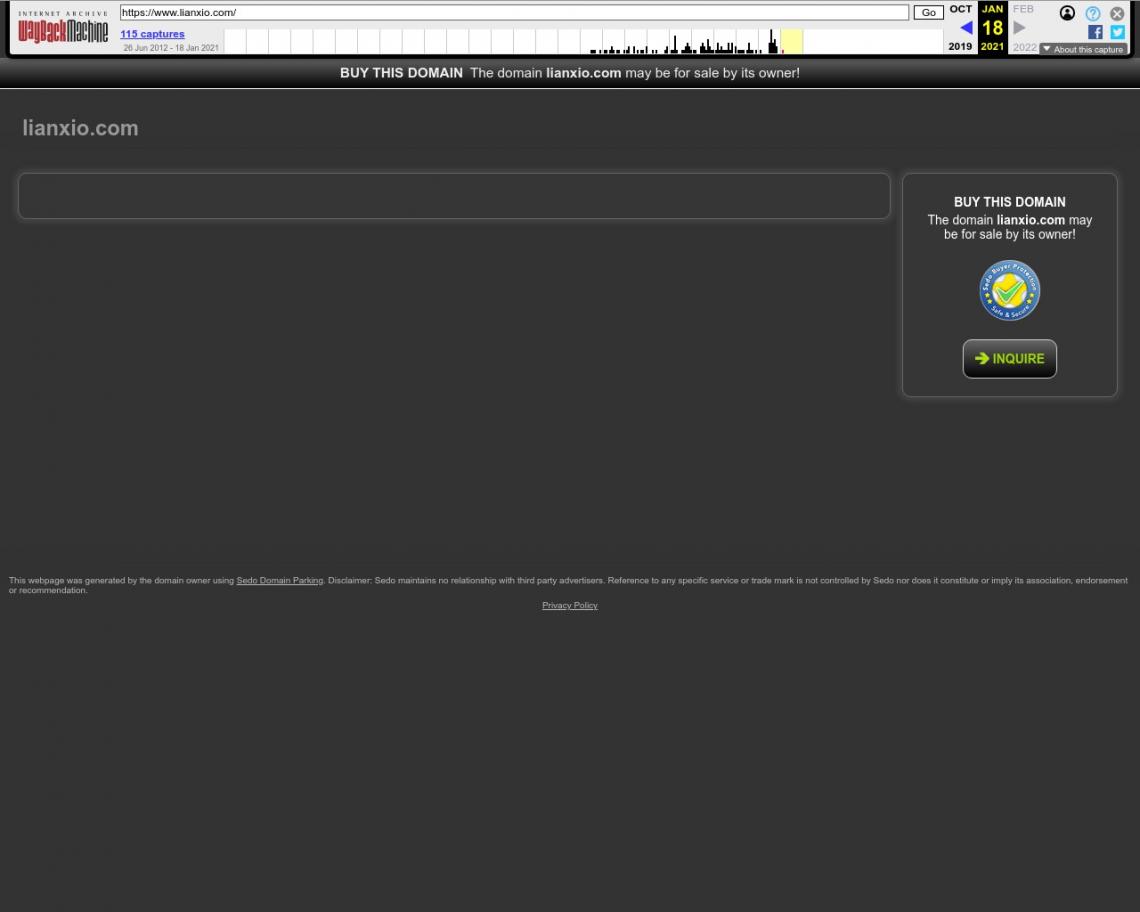Click the lianxio.com page heading
The height and width of the screenshot is (912, 1140).
point(80,128)
